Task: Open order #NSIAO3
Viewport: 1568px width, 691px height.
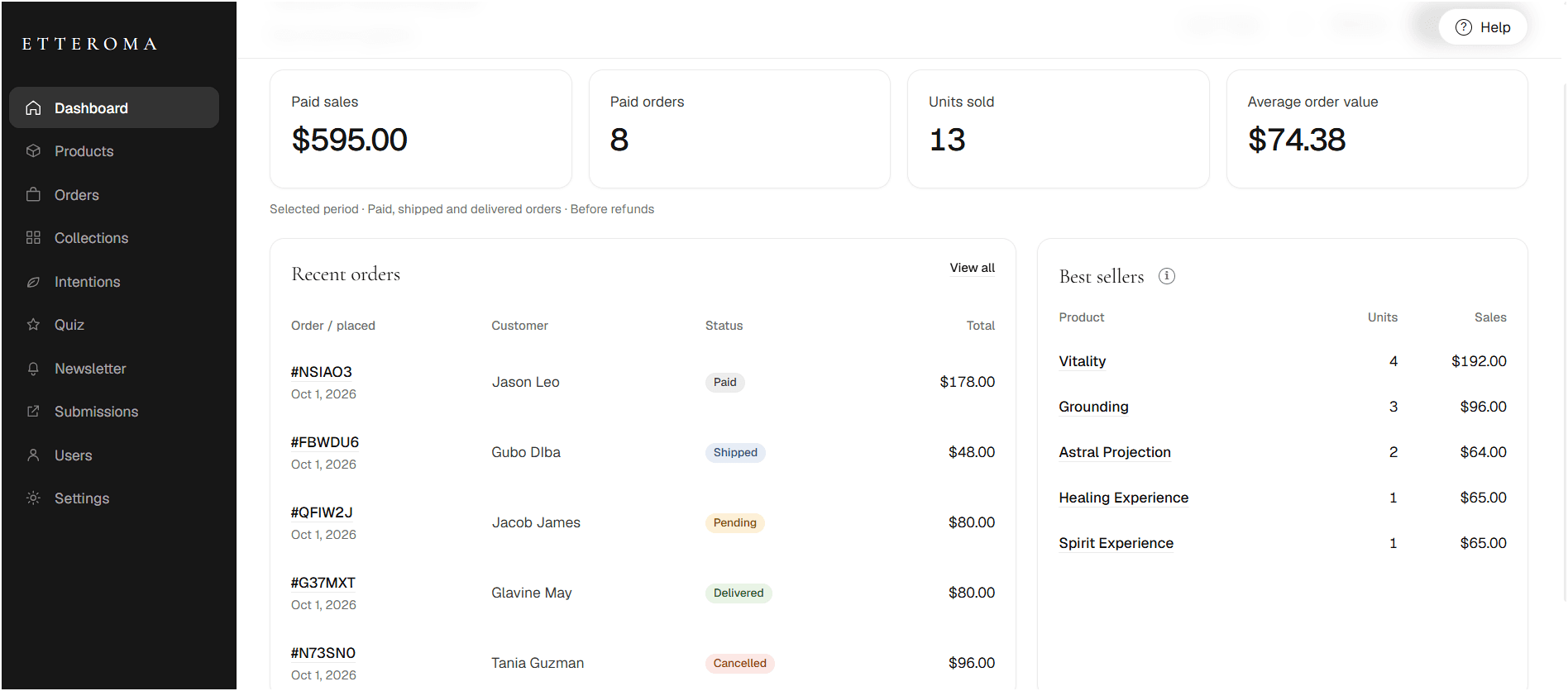Action: point(322,372)
